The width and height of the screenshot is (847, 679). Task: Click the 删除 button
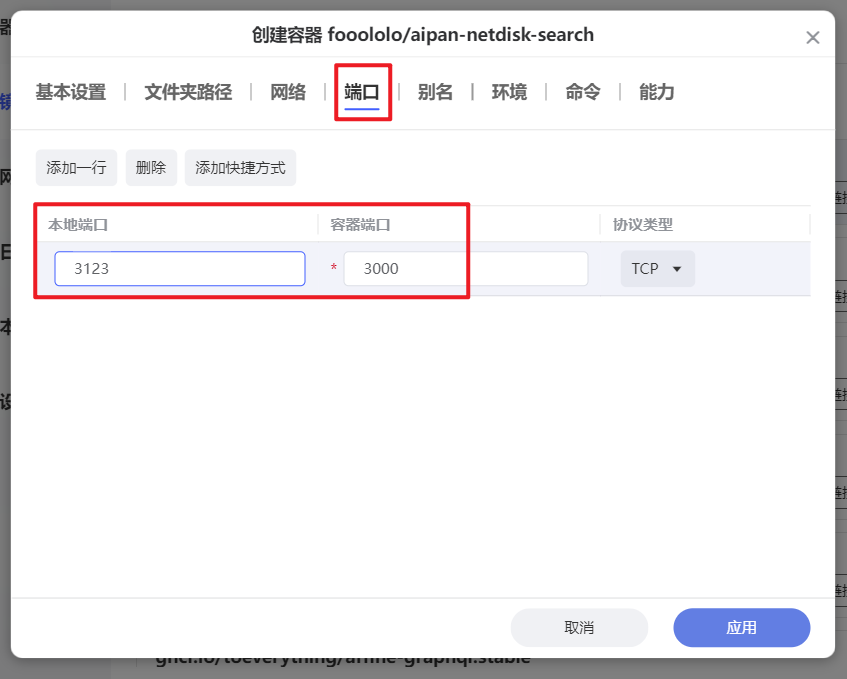(x=150, y=167)
